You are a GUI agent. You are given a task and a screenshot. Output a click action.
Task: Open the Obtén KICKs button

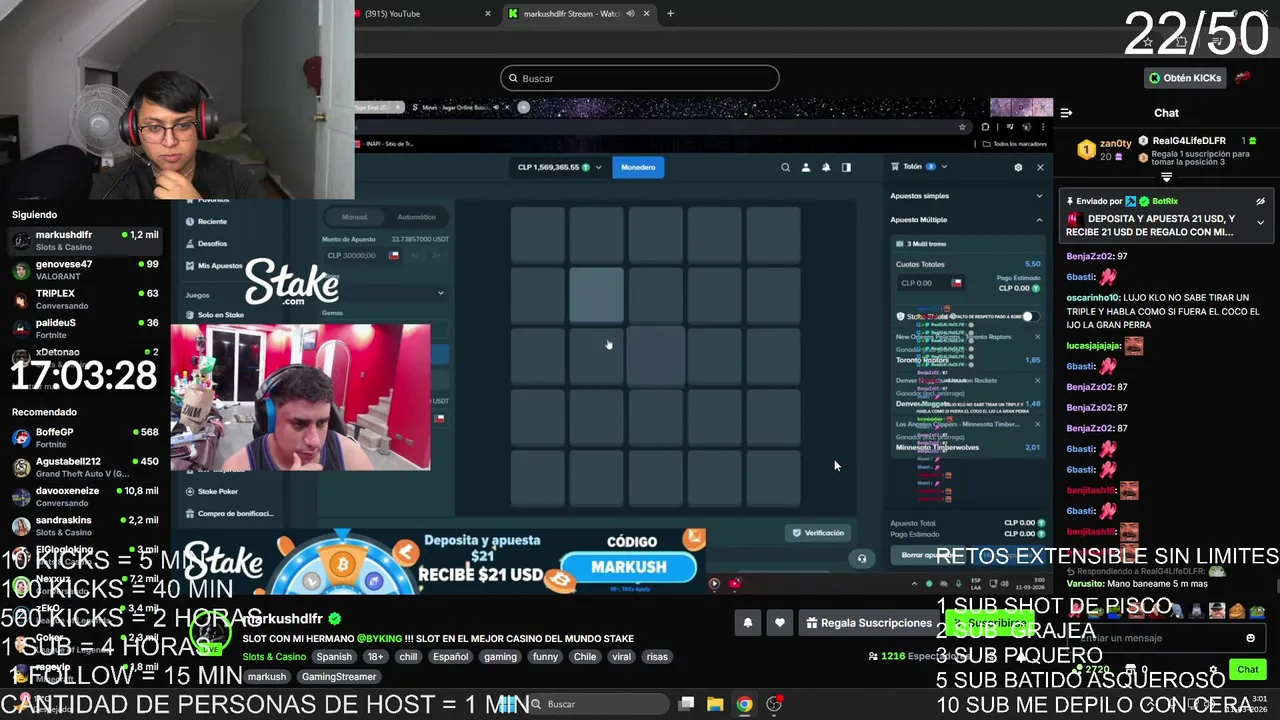[x=1185, y=78]
